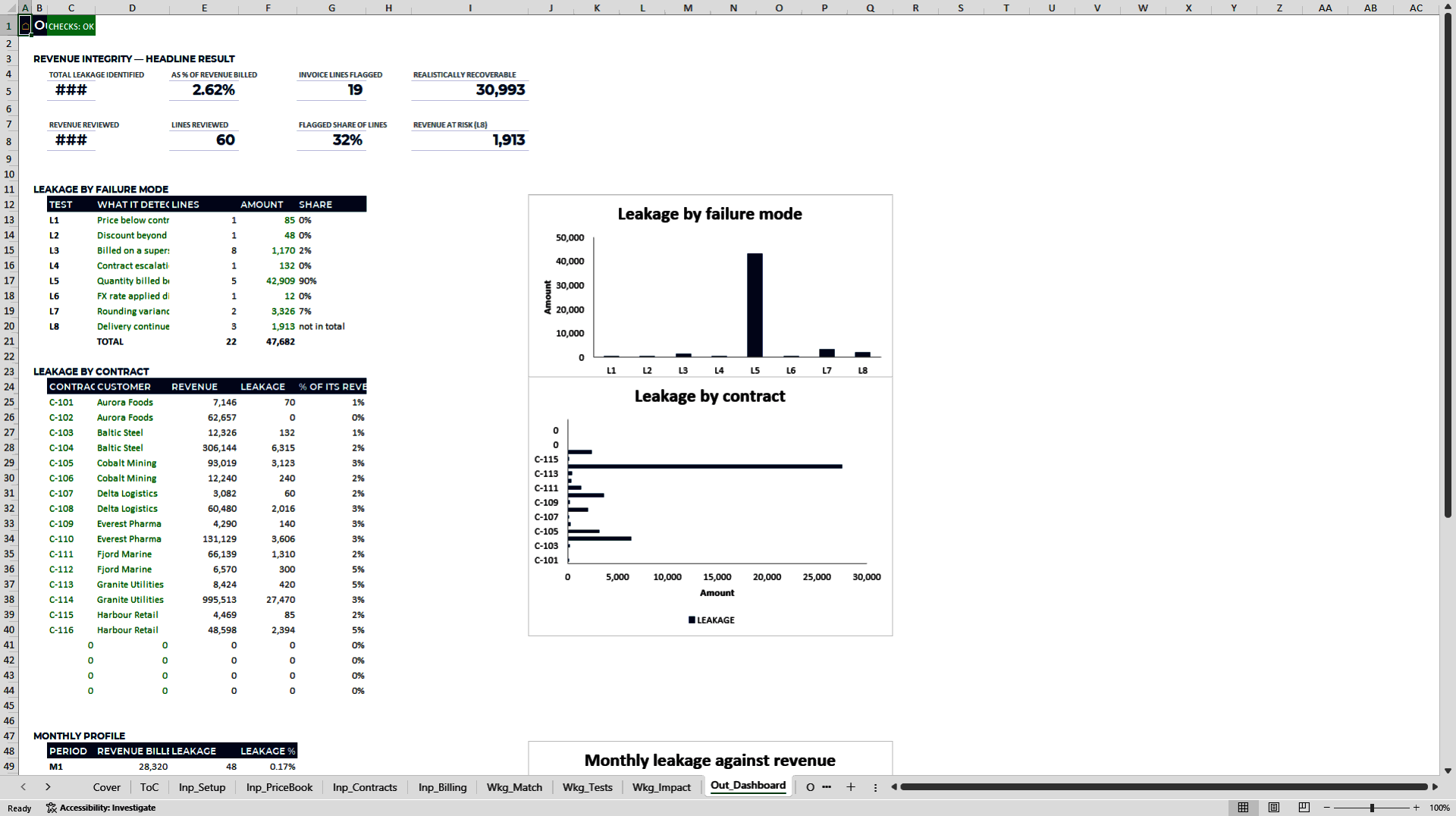
Task: Add a new sheet with plus button
Action: (x=851, y=787)
